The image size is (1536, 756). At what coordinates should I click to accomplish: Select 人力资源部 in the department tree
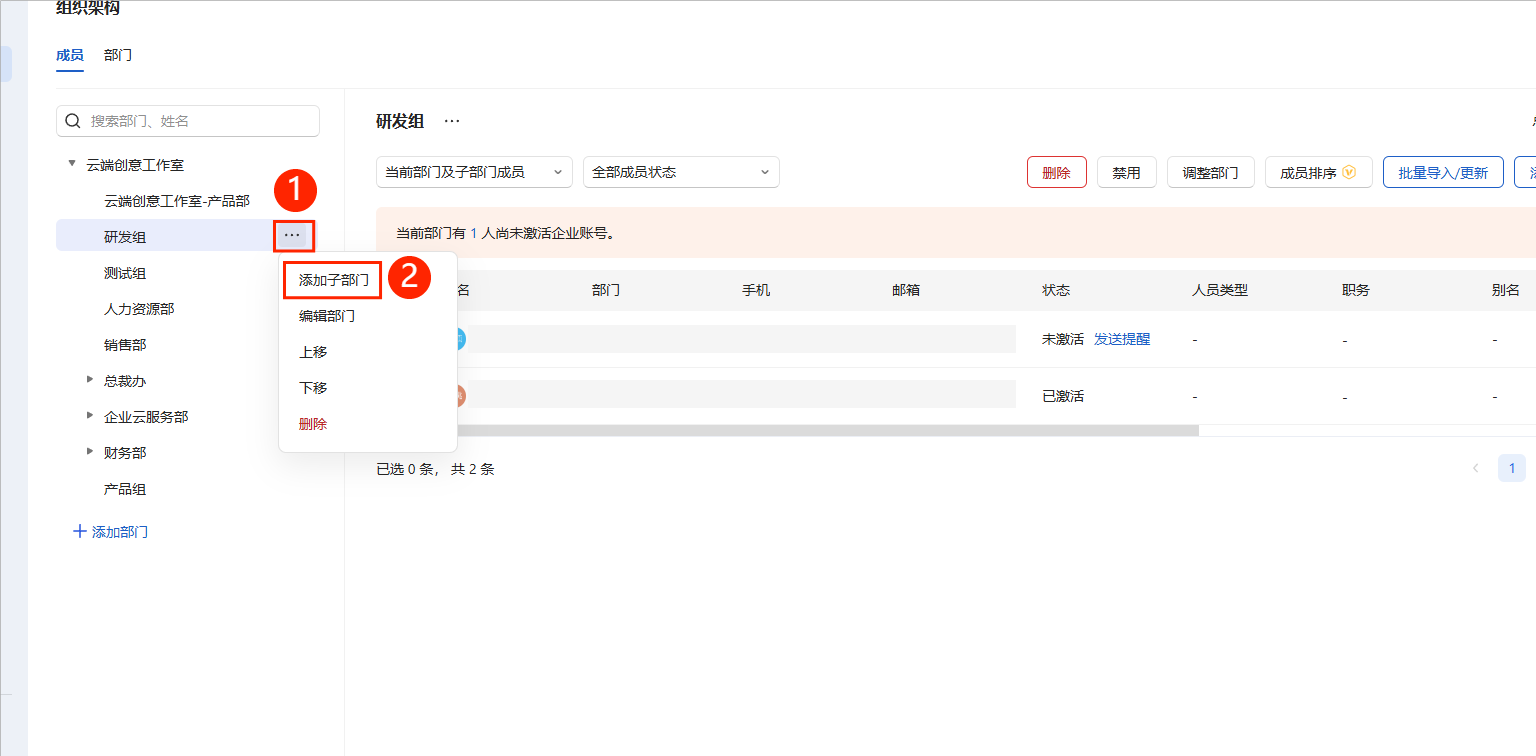pyautogui.click(x=139, y=309)
